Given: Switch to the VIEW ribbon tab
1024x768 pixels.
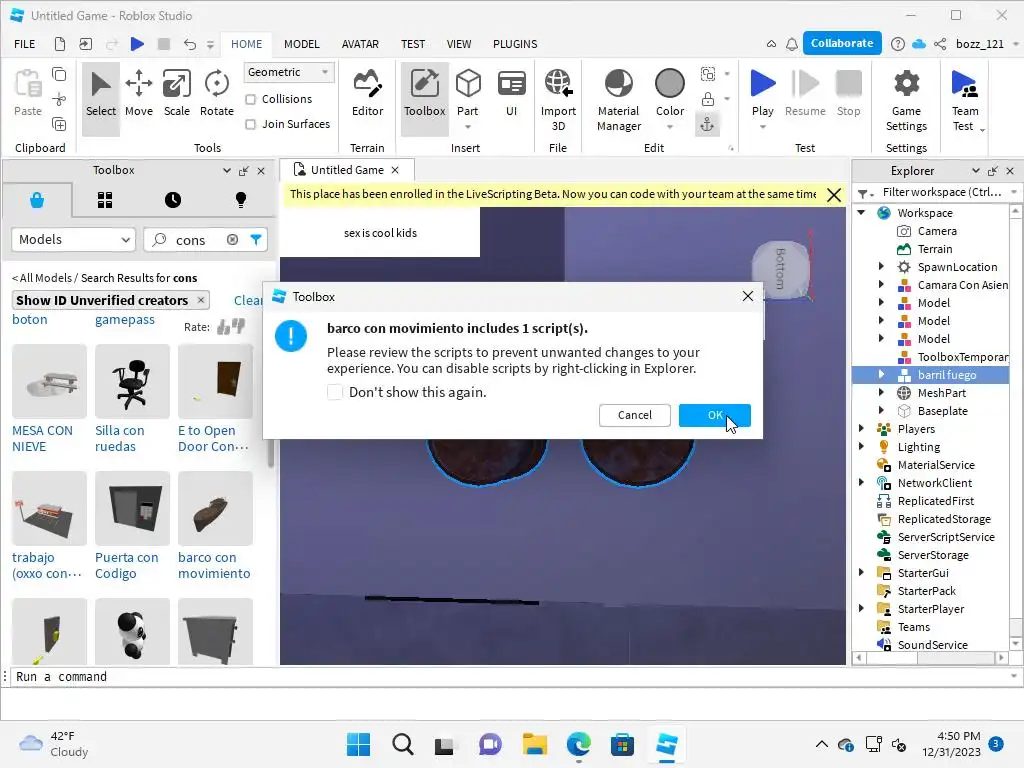Looking at the screenshot, I should coord(458,44).
